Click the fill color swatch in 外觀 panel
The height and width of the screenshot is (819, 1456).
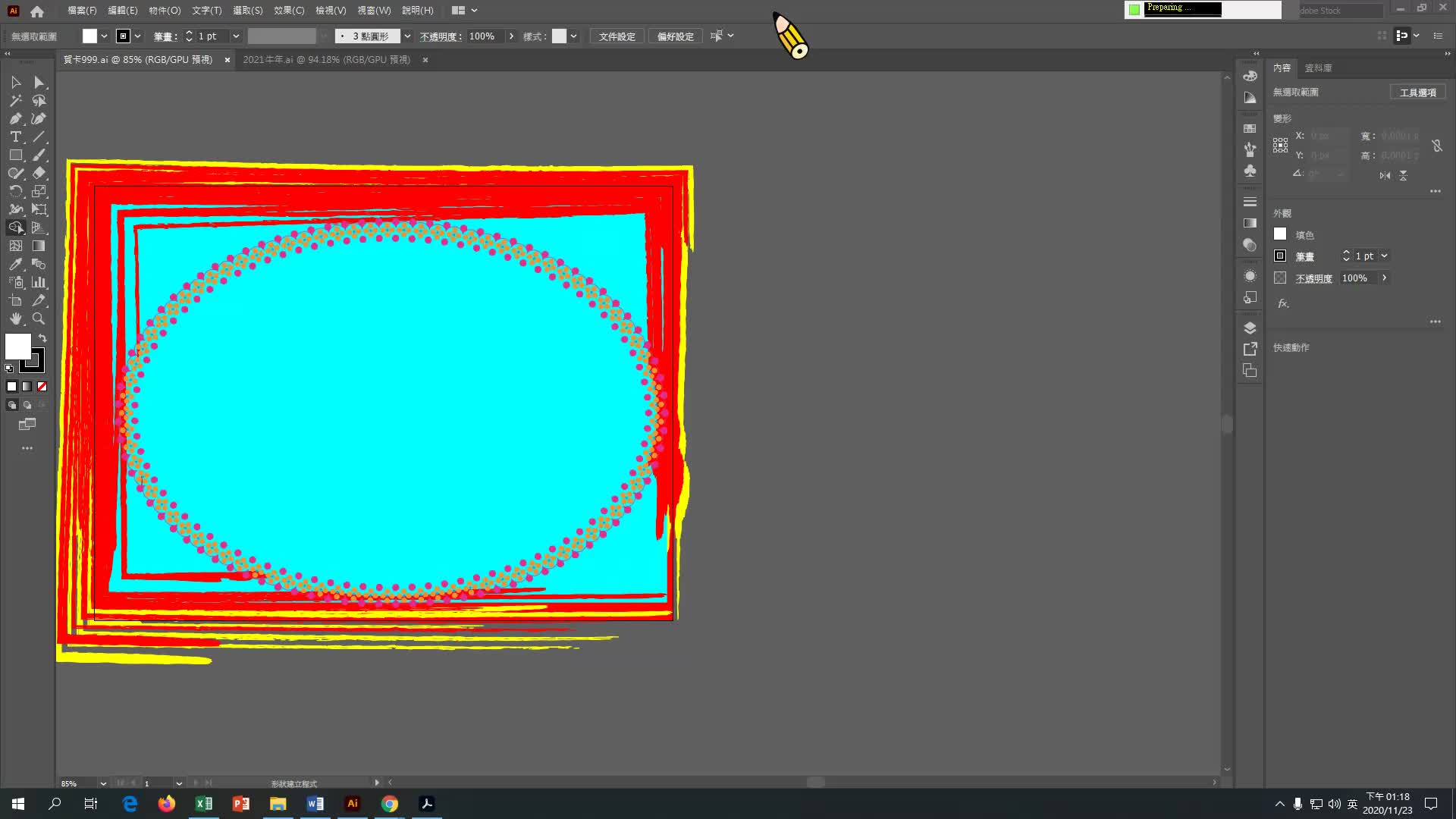point(1280,234)
